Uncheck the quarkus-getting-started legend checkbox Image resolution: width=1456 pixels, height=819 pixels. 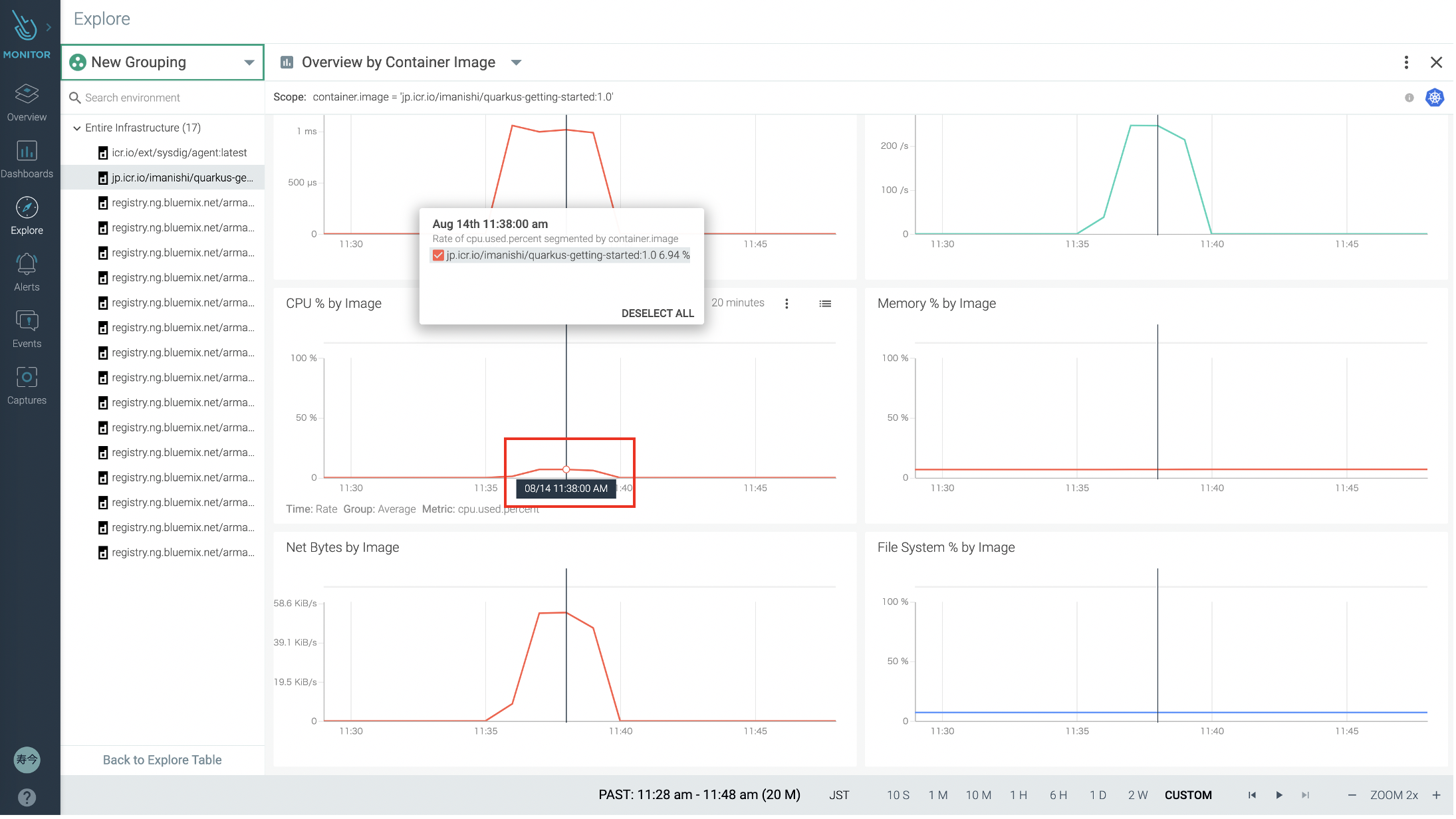point(438,255)
